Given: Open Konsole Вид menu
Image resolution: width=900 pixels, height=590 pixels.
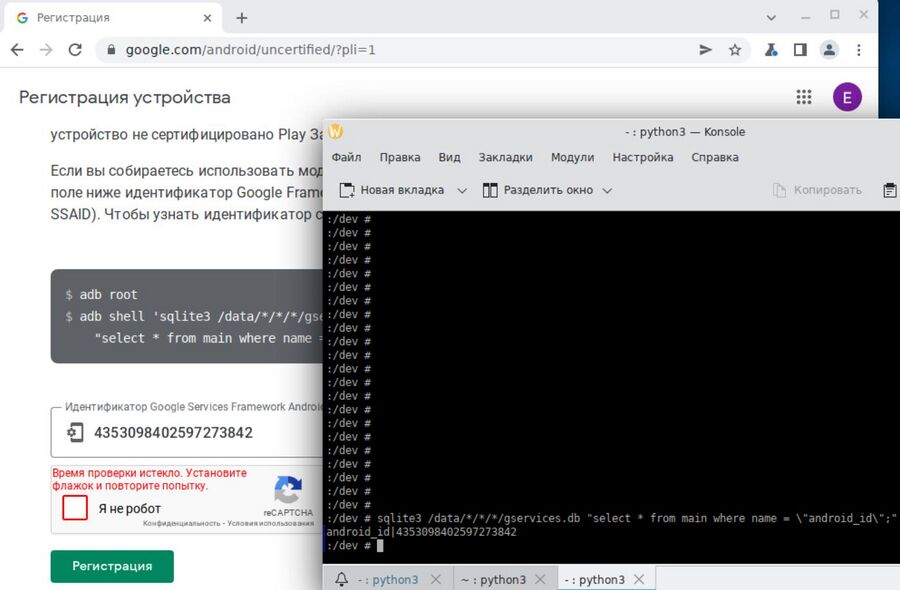Looking at the screenshot, I should pos(449,157).
